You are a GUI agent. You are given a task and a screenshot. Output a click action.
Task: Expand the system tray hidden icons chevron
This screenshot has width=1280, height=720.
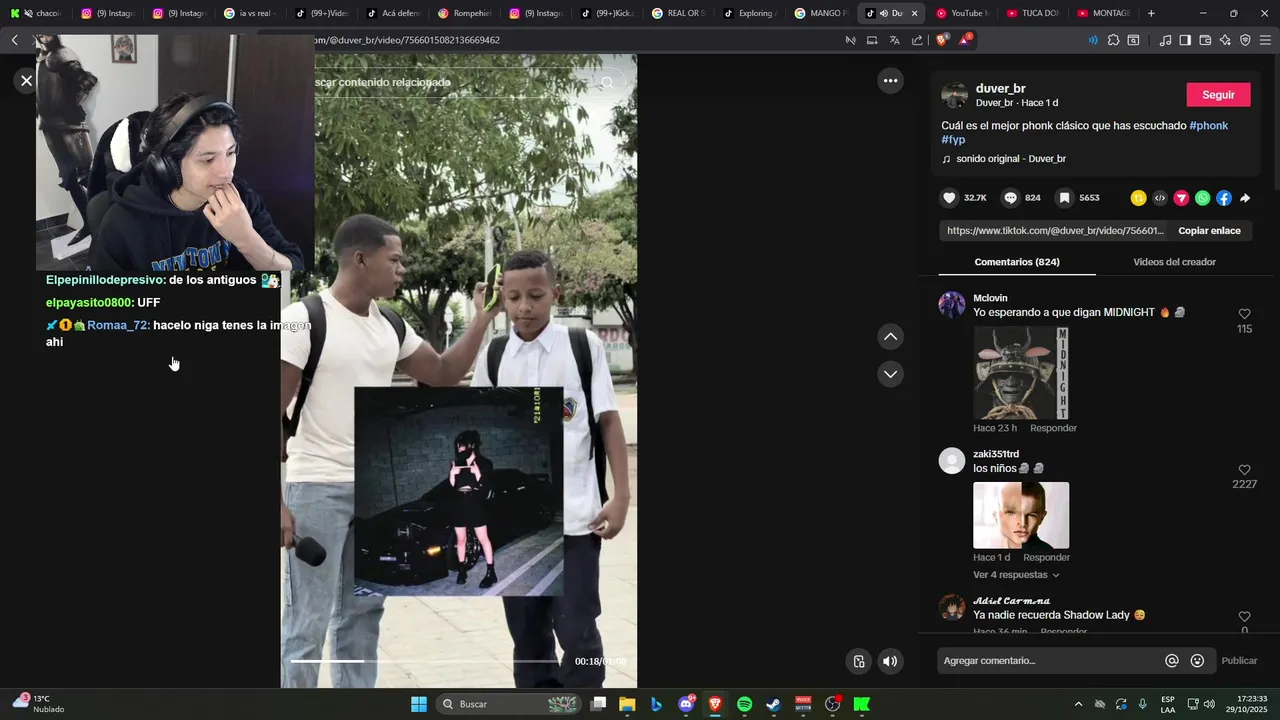point(1078,704)
